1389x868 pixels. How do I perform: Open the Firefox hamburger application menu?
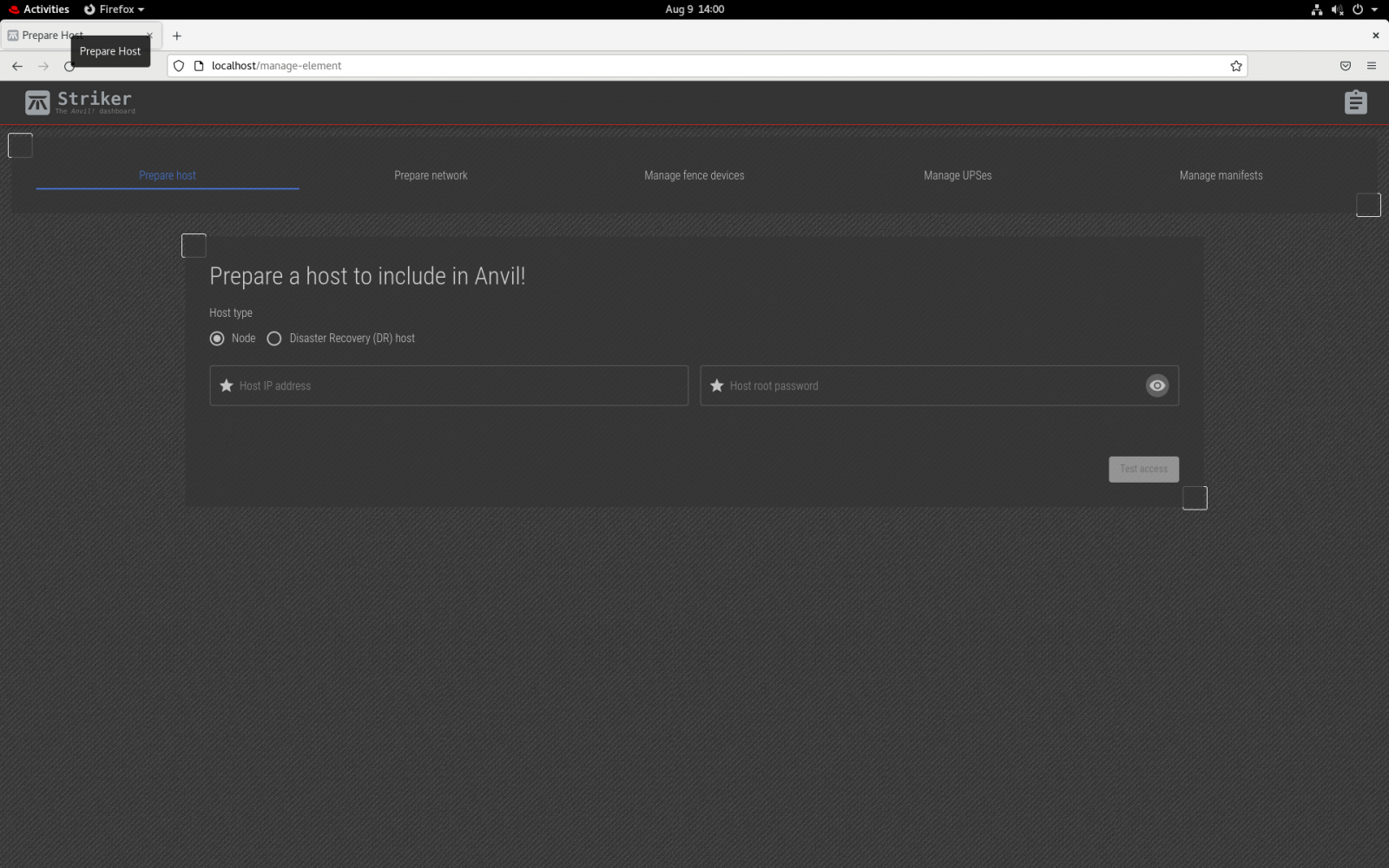1372,66
